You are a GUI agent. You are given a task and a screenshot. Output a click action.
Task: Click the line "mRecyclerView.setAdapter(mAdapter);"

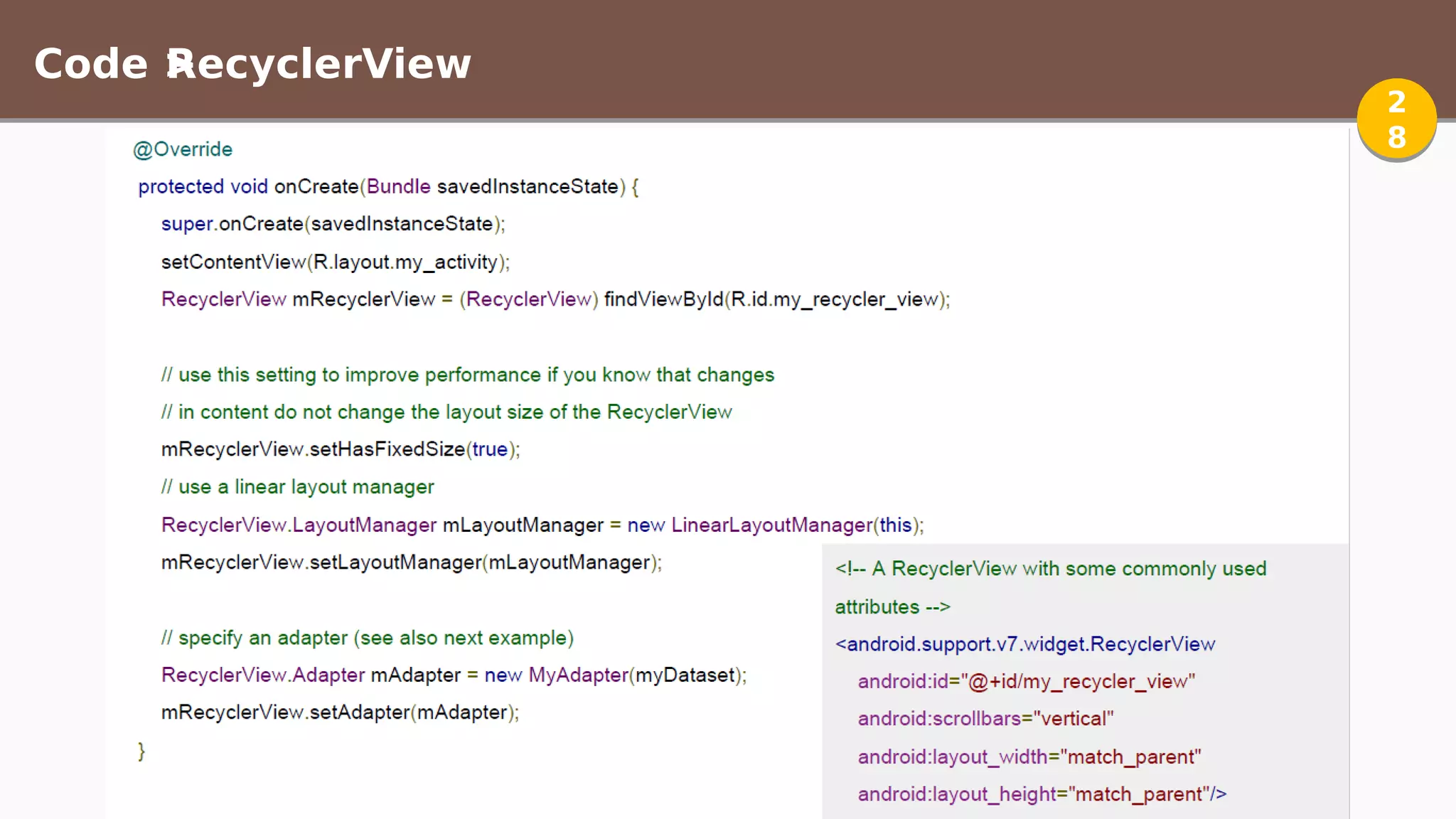tap(340, 712)
